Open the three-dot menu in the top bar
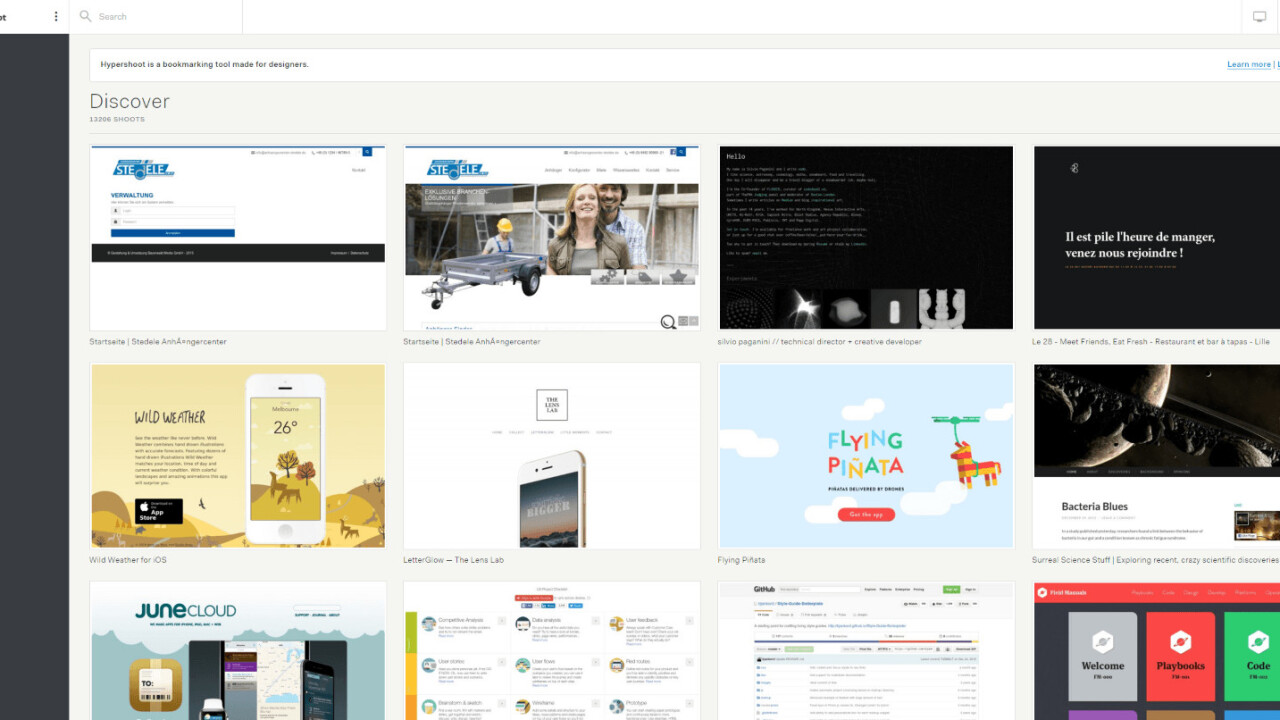Image resolution: width=1280 pixels, height=720 pixels. [x=56, y=16]
